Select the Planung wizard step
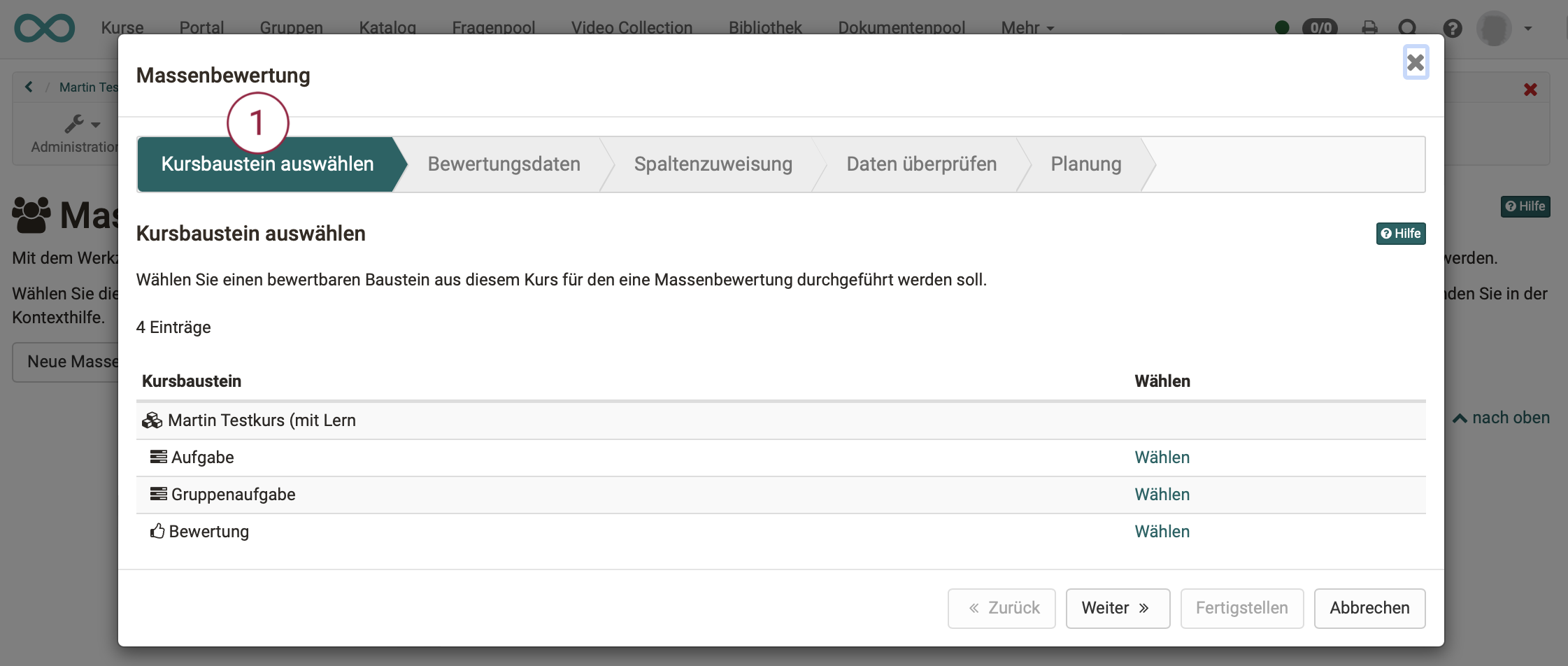This screenshot has width=1568, height=666. tap(1085, 164)
